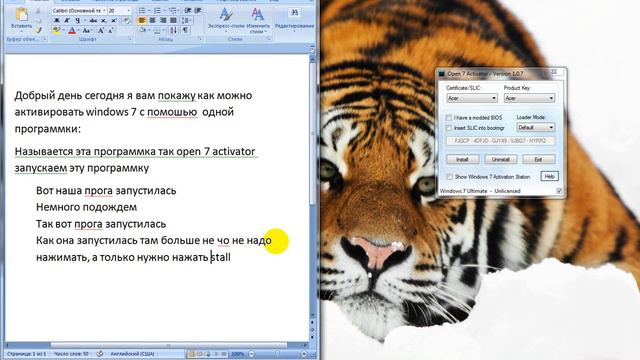The image size is (640, 360).
Task: Open the font size dropdown showing 20
Action: 129,10
